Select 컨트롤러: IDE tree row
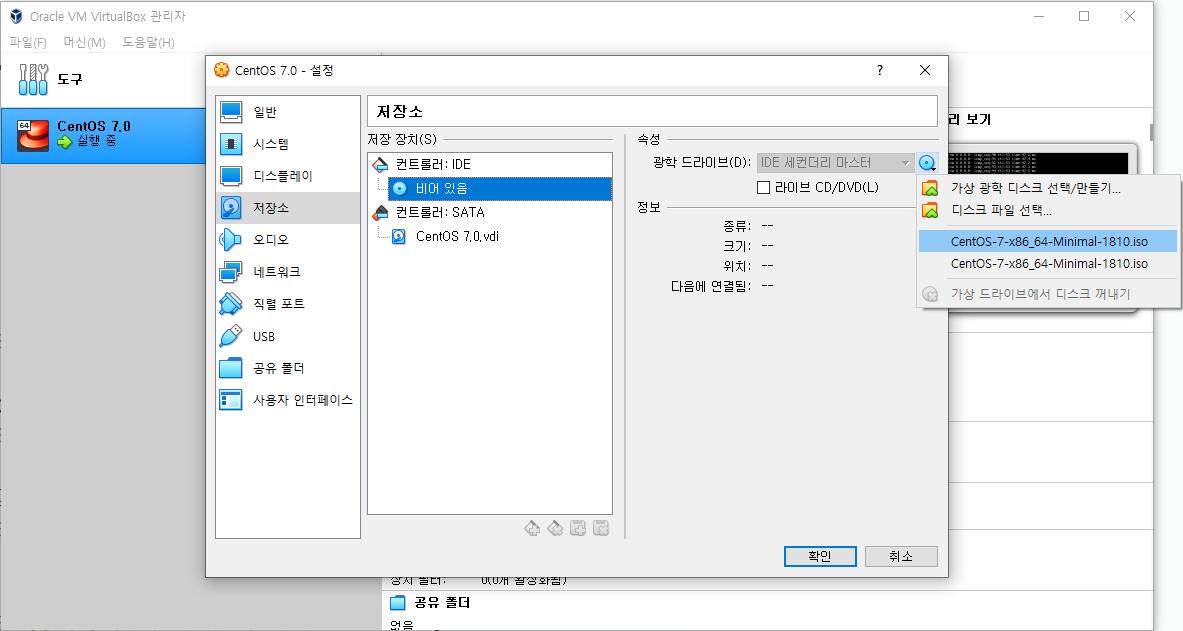Viewport: 1183px width, 631px height. click(x=490, y=165)
